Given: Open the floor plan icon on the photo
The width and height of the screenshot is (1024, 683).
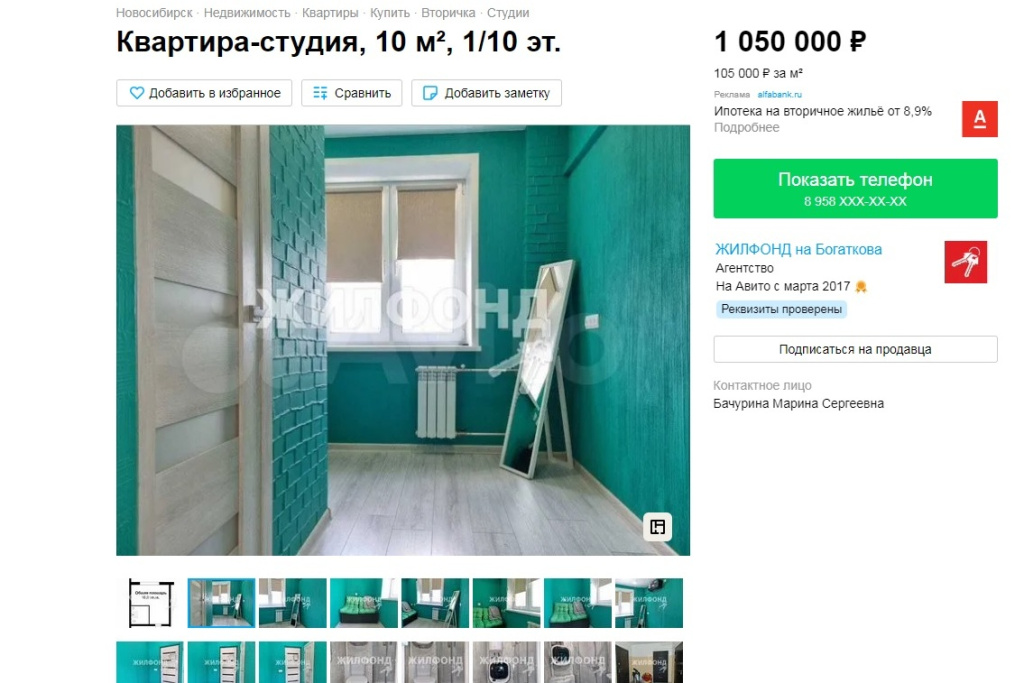Looking at the screenshot, I should (658, 526).
